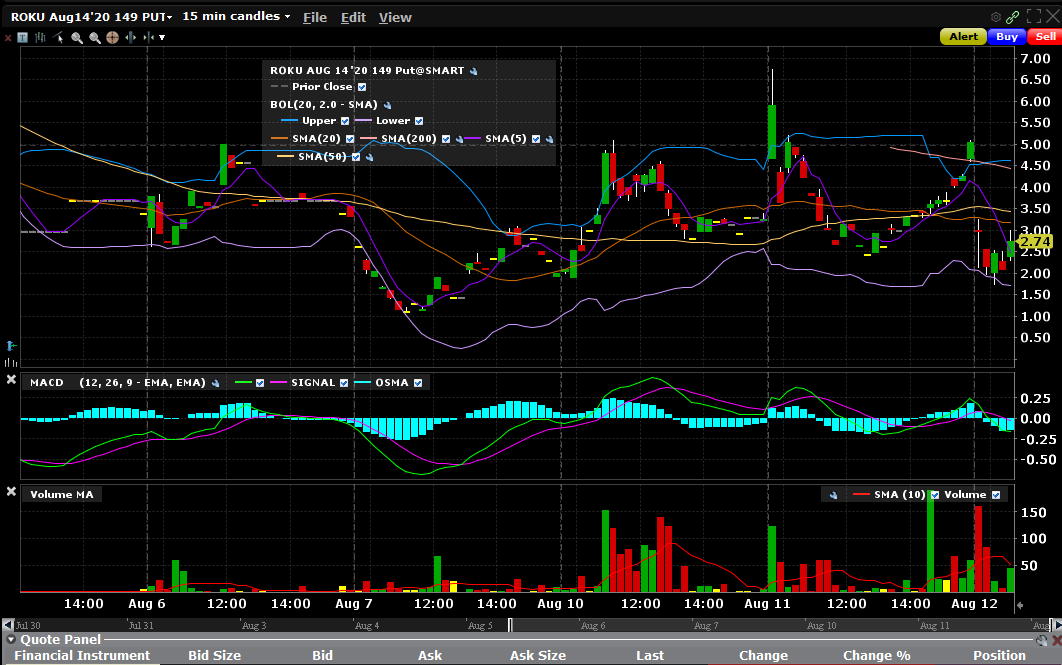This screenshot has width=1062, height=665.
Task: Open SMA(5) wrench settings
Action: tap(549, 139)
